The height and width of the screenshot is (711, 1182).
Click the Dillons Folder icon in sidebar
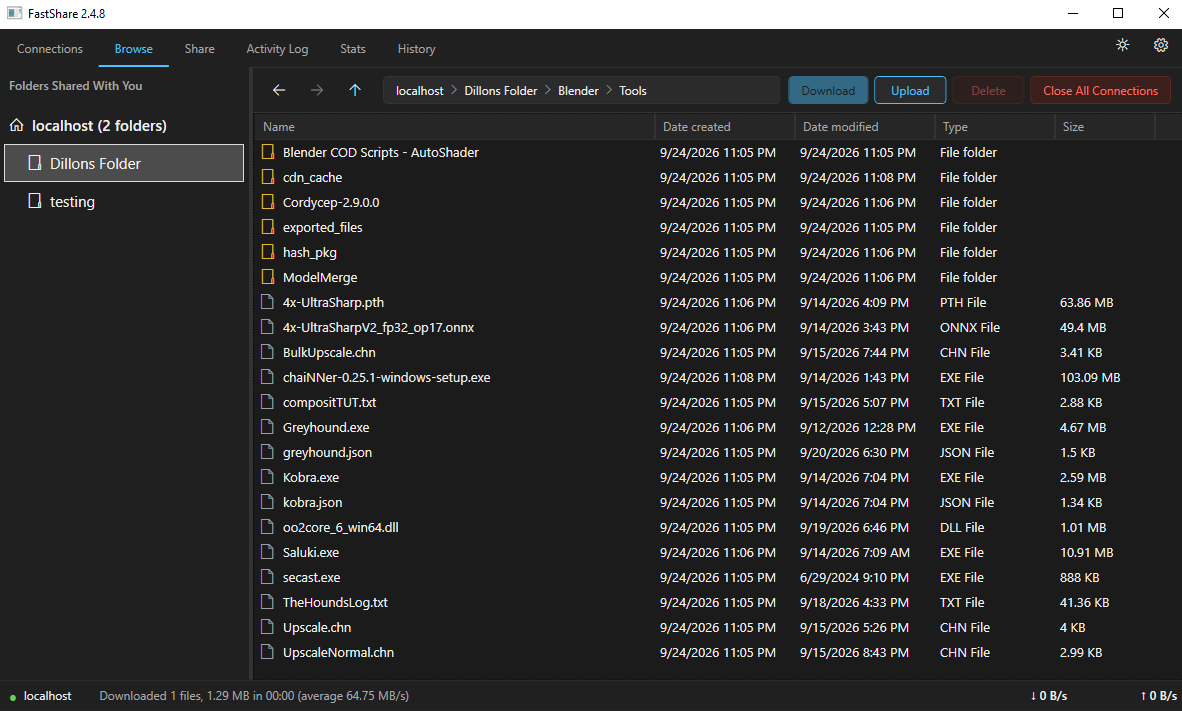click(35, 163)
